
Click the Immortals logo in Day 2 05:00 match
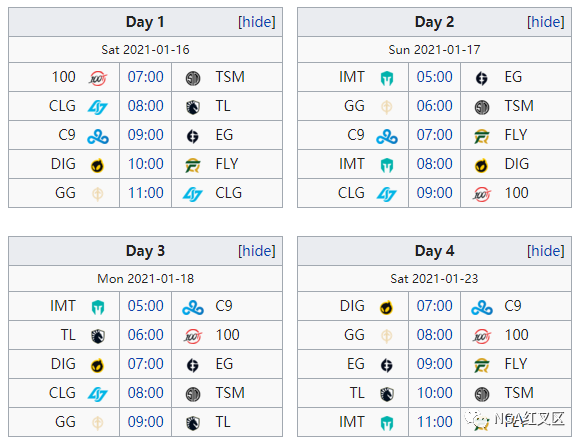pyautogui.click(x=387, y=78)
